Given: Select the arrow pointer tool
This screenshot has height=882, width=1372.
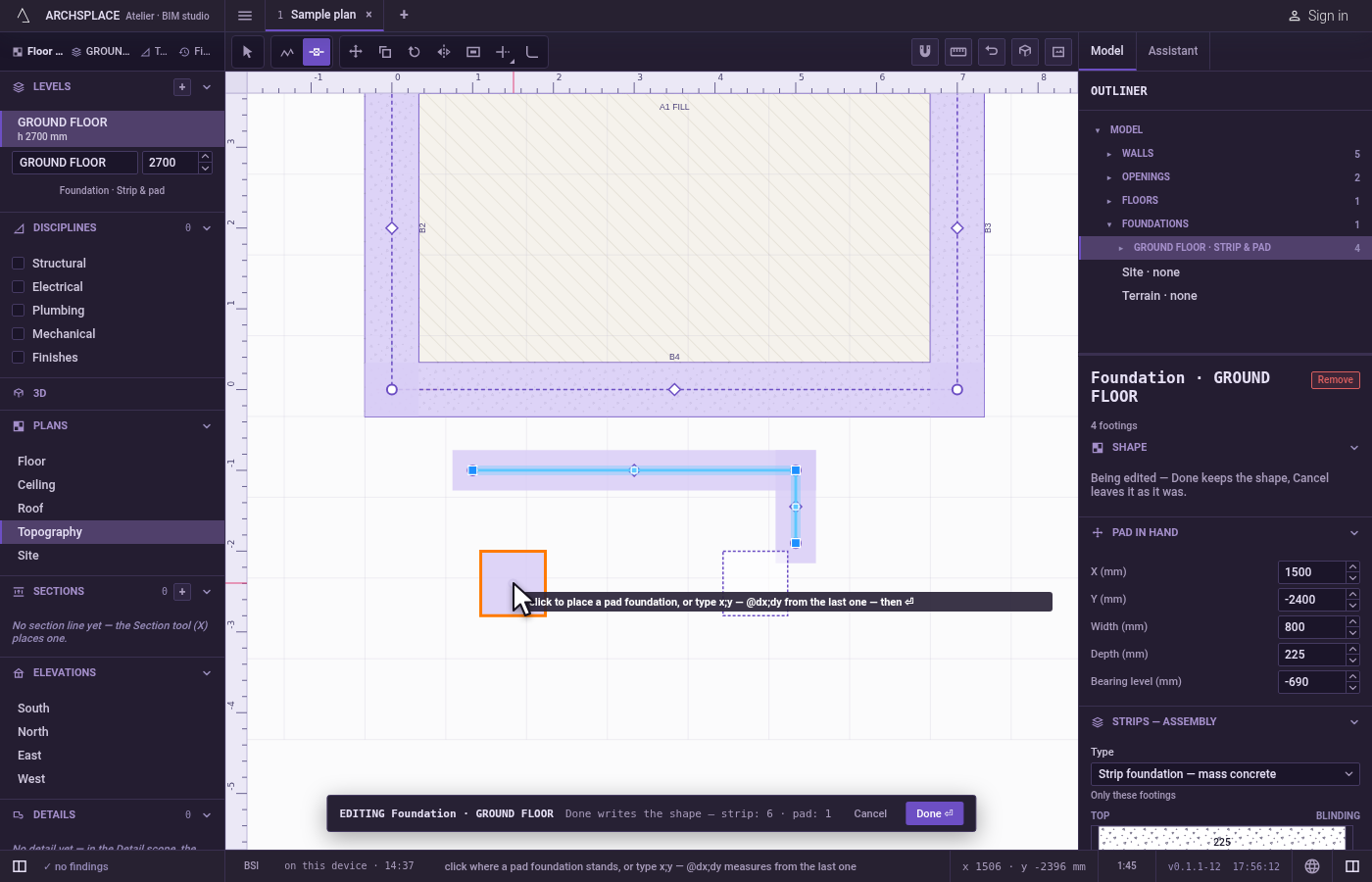Looking at the screenshot, I should [247, 52].
